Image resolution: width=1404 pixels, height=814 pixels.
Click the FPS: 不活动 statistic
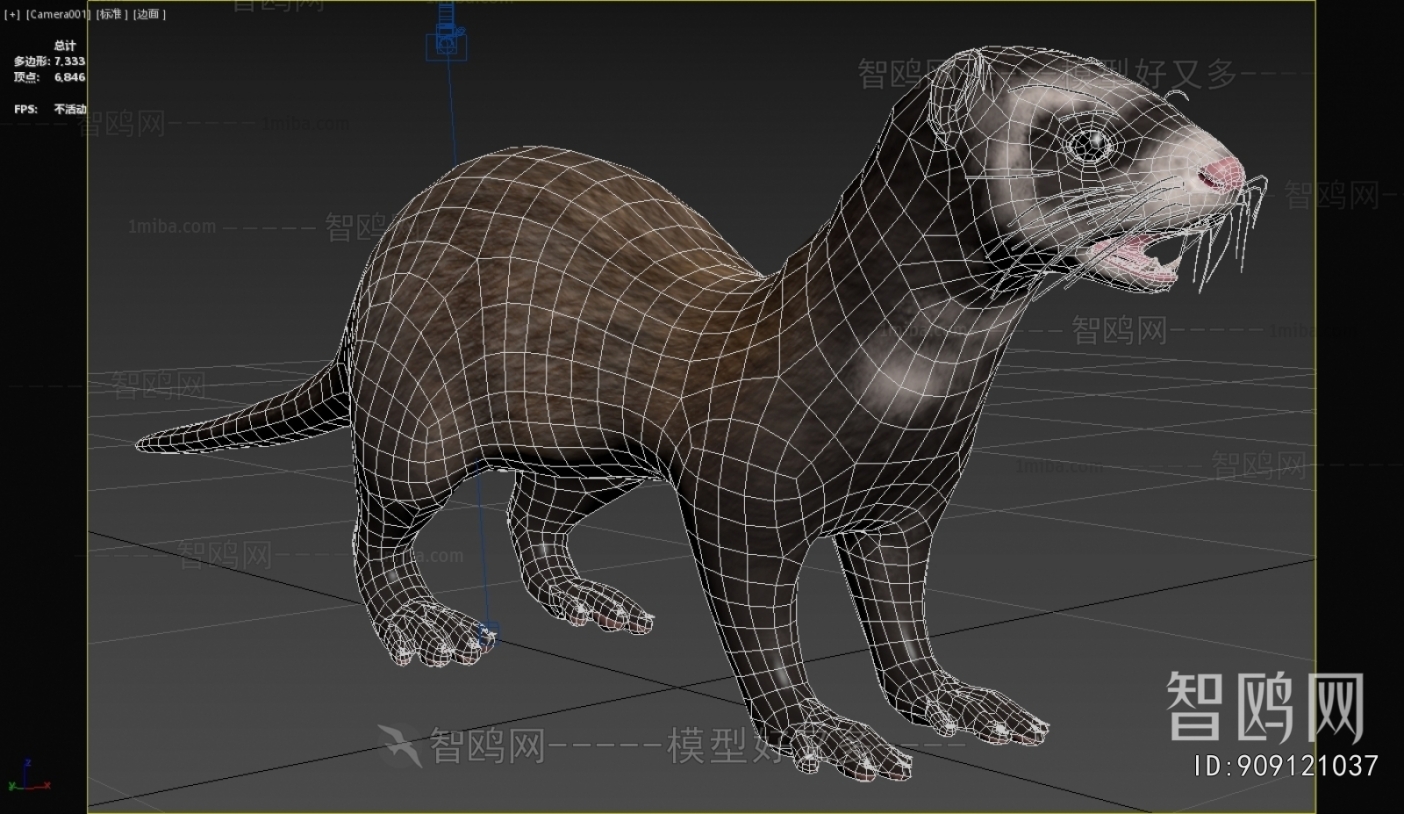[49, 109]
